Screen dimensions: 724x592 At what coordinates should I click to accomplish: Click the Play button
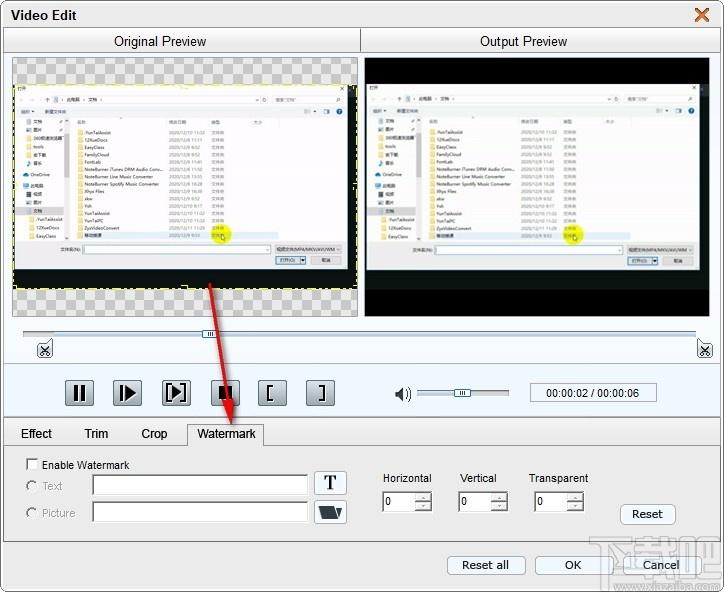127,393
